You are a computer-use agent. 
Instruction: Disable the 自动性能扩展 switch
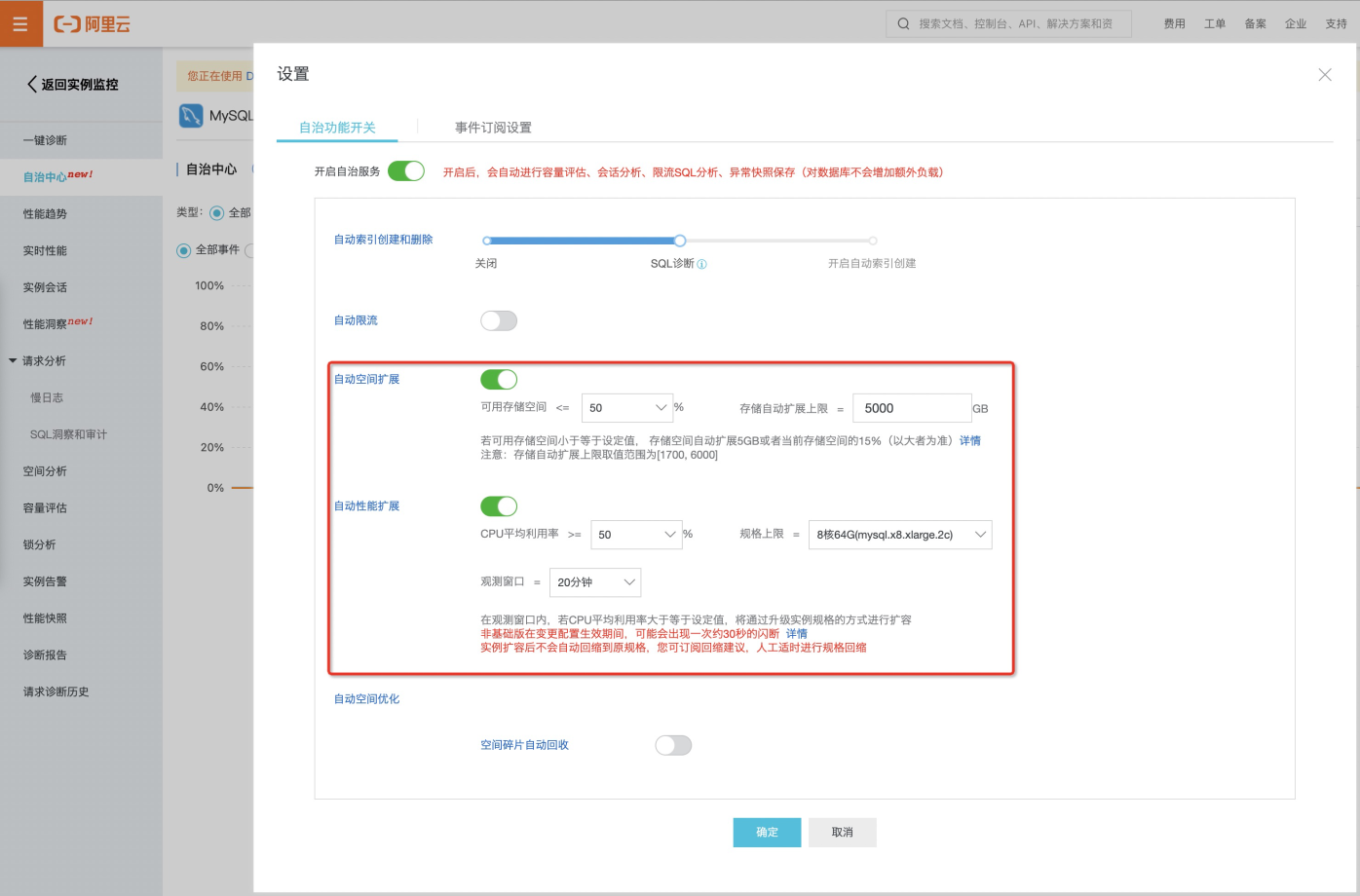[499, 505]
